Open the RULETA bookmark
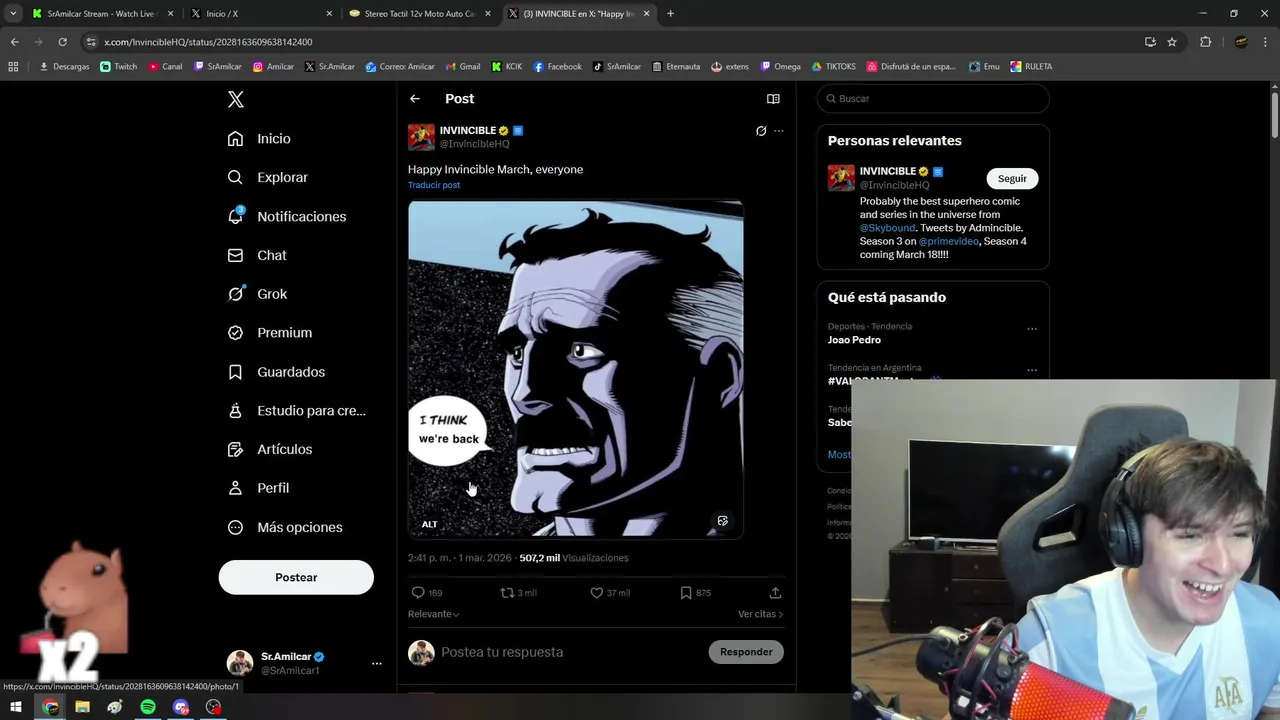 (1031, 67)
